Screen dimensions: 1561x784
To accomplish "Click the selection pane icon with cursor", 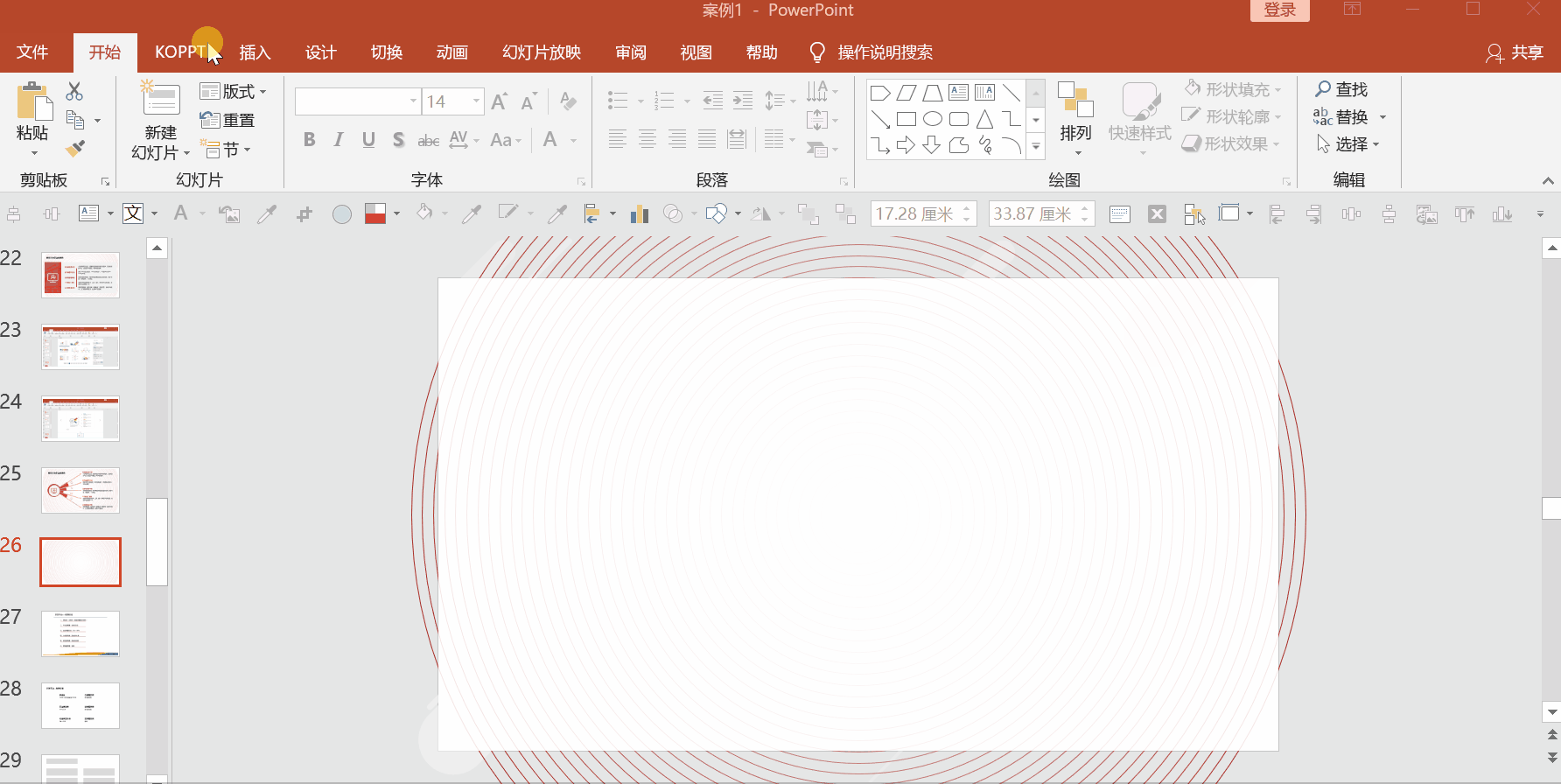I will pyautogui.click(x=1194, y=214).
